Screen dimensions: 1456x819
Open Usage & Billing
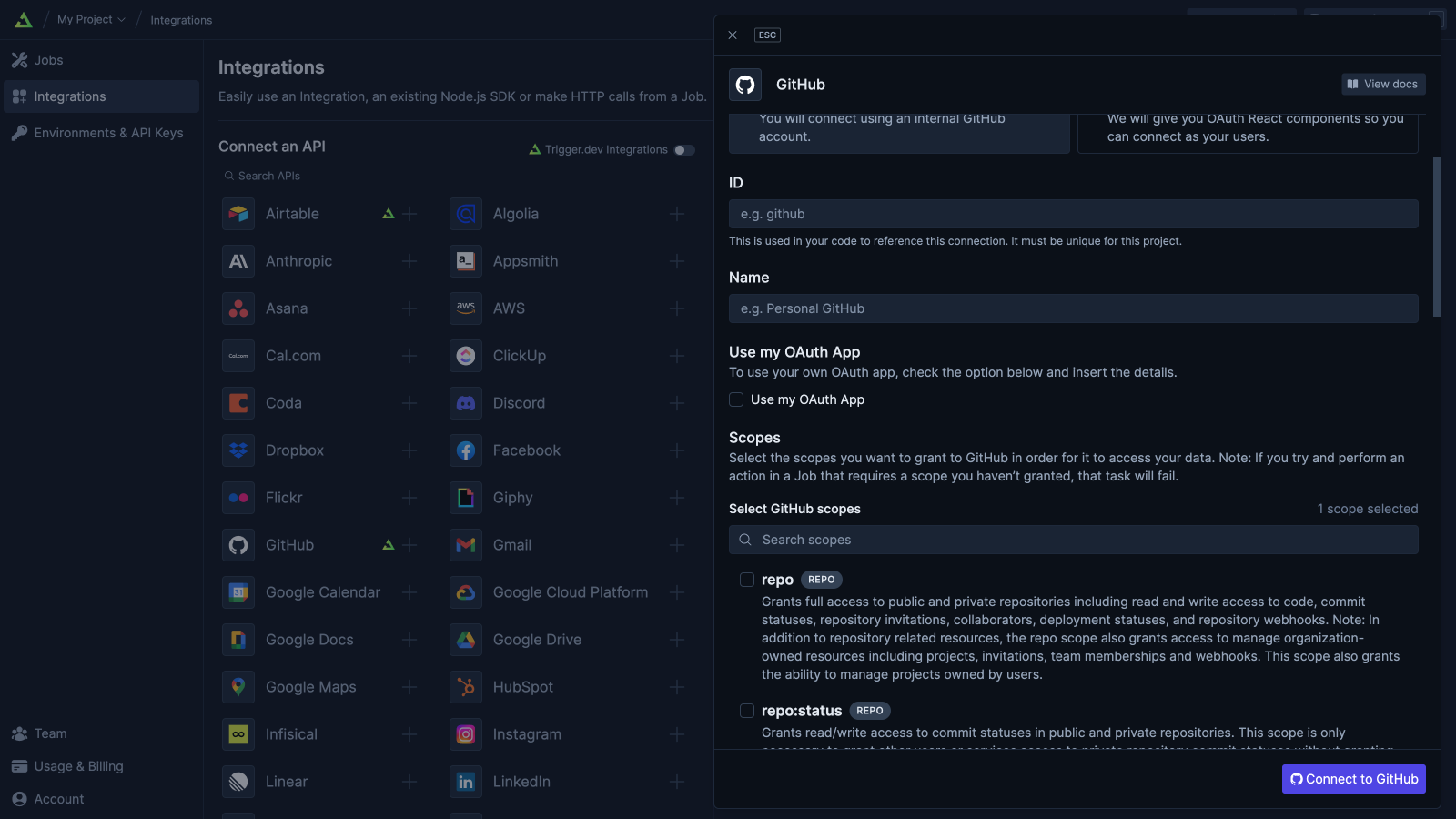point(101,766)
